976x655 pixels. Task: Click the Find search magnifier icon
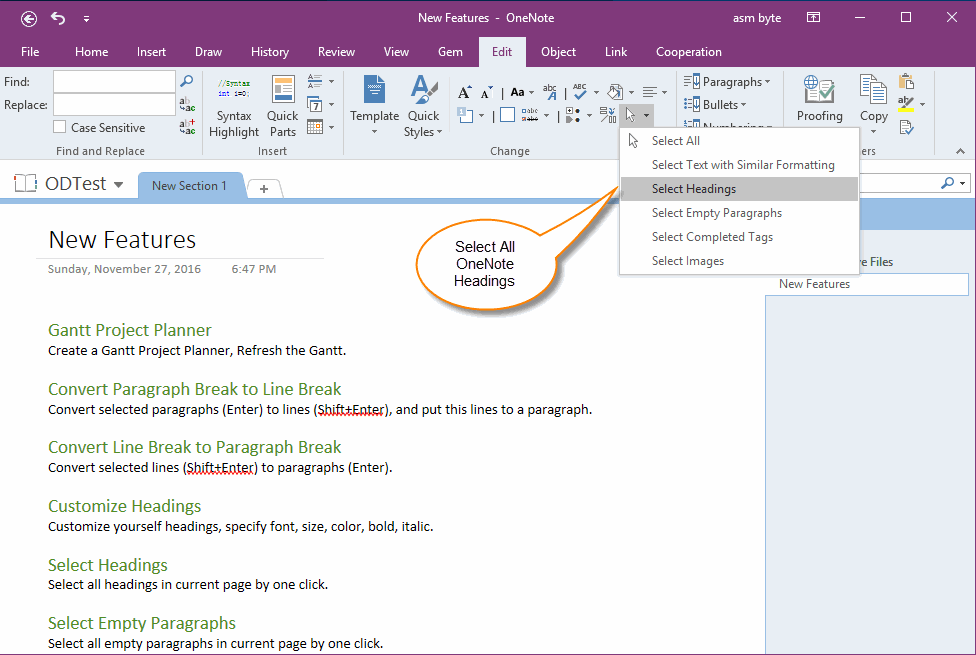[186, 81]
